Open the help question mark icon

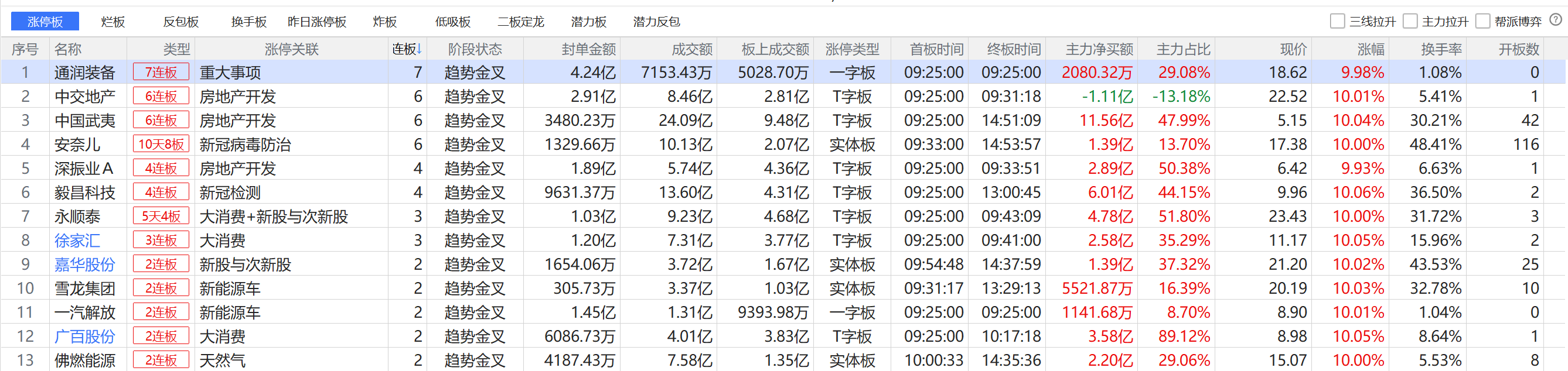[x=1555, y=20]
